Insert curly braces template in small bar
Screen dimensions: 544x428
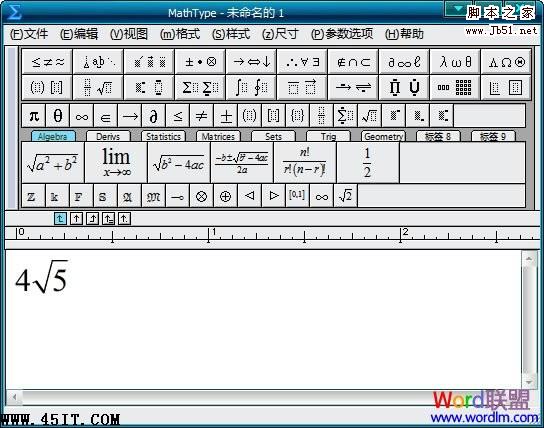[x=298, y=116]
